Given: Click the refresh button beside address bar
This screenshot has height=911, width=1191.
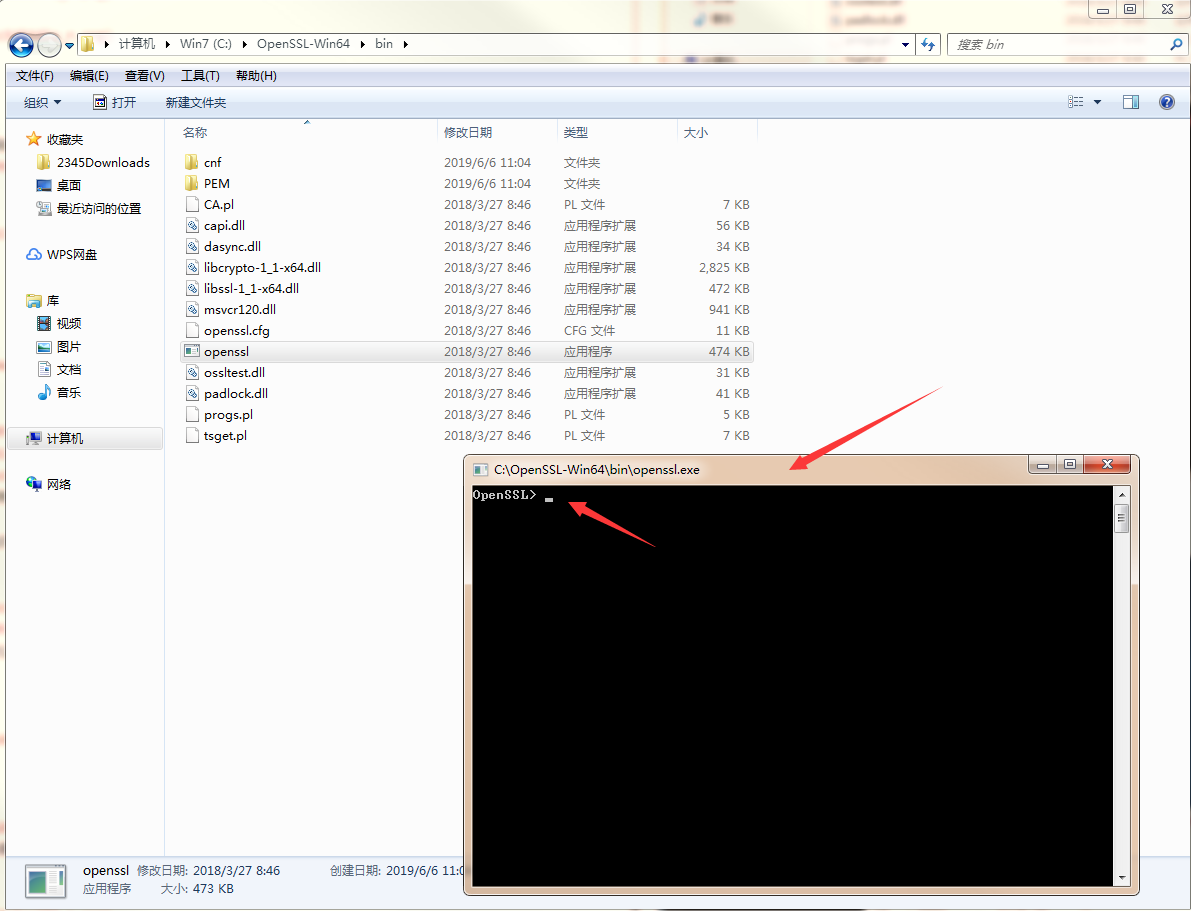Looking at the screenshot, I should click(x=929, y=45).
